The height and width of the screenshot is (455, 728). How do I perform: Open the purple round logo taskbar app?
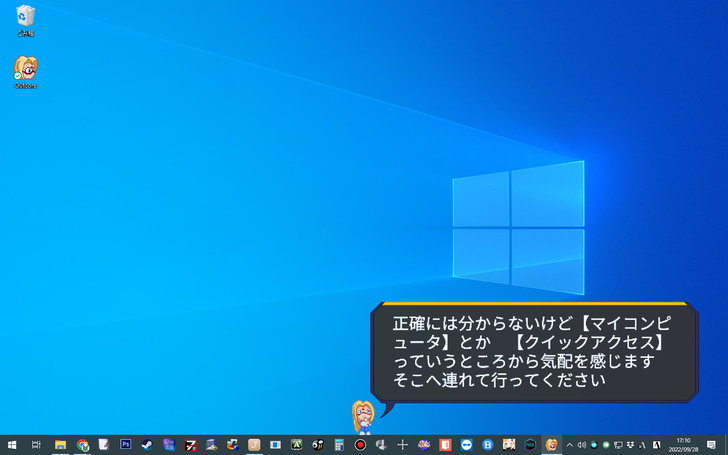[424, 445]
